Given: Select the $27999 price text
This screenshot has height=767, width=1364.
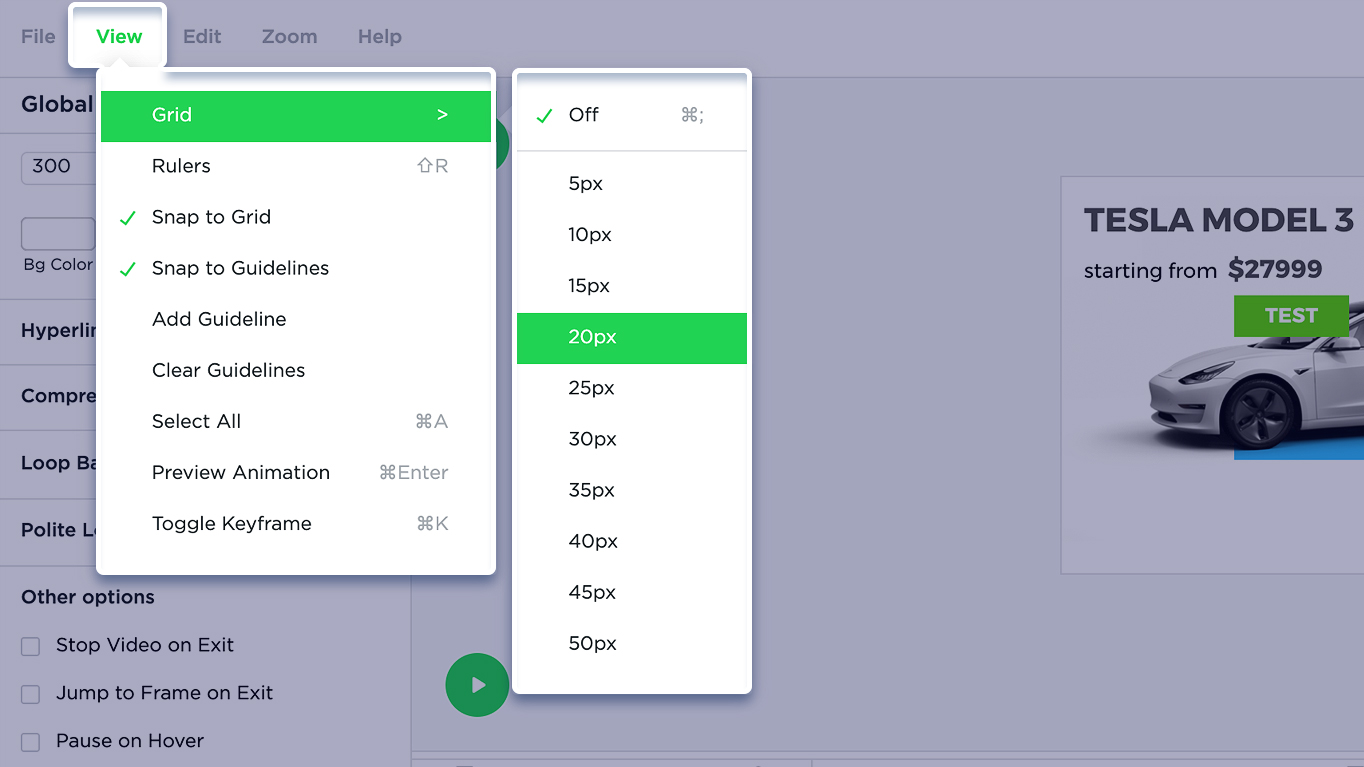Looking at the screenshot, I should [1275, 269].
